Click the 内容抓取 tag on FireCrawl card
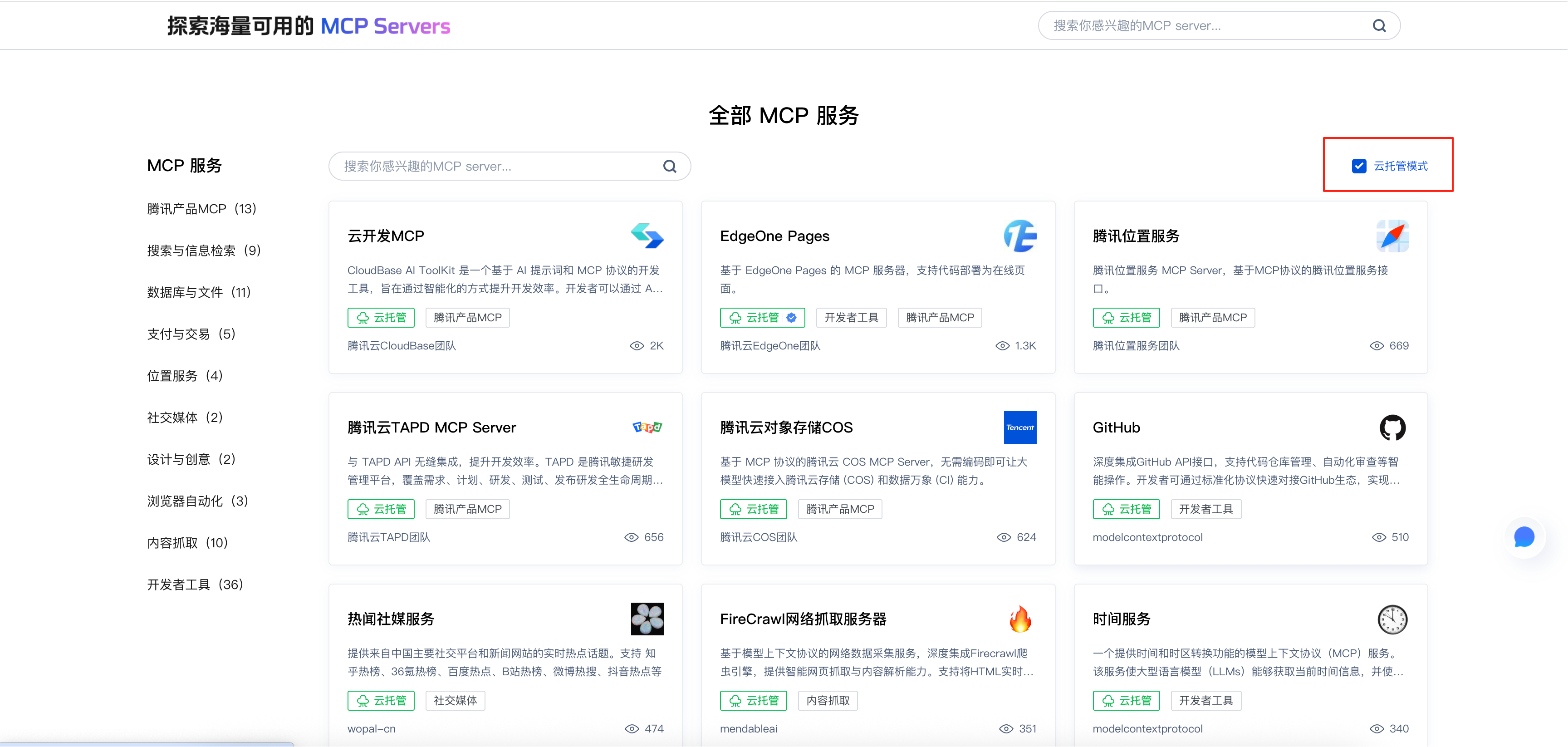This screenshot has width=1568, height=747. (827, 701)
